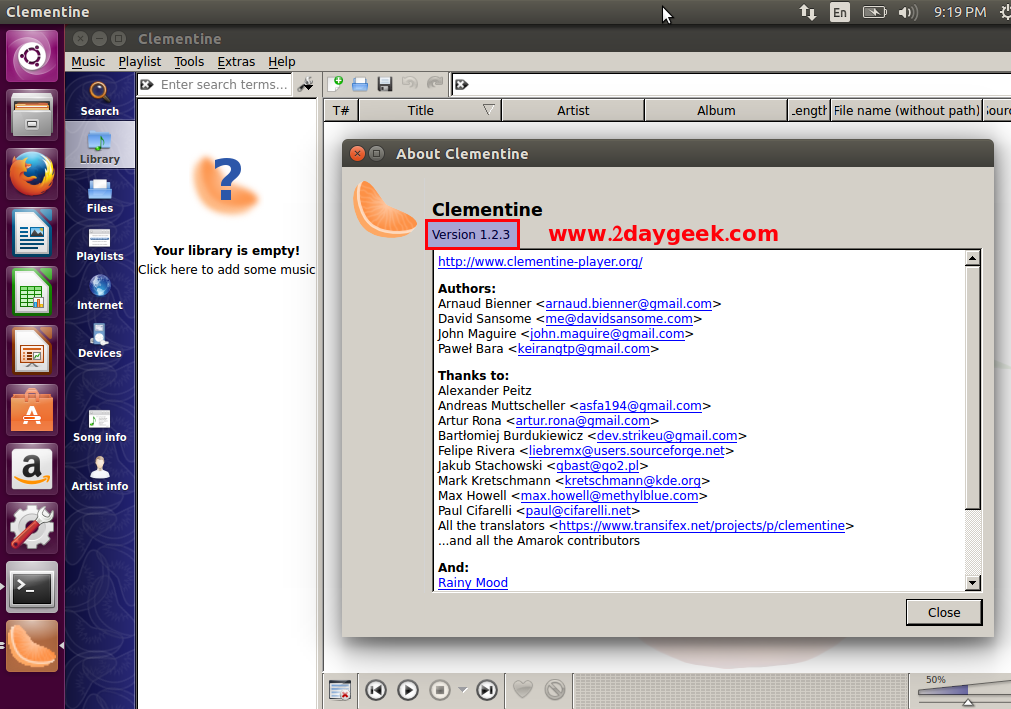Click the me@davidsansome.com email link

(619, 318)
